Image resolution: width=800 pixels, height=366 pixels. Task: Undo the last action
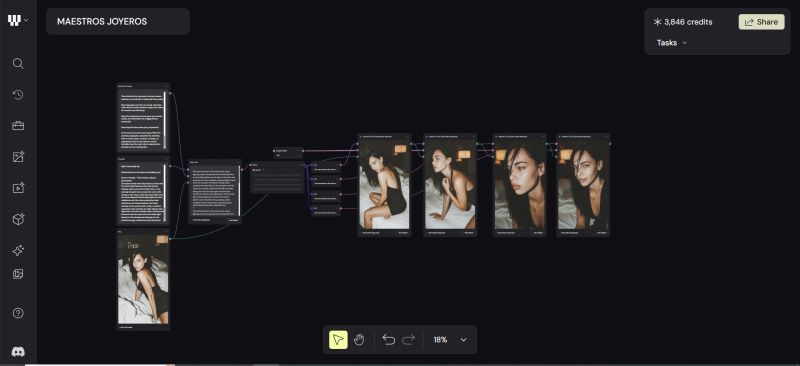click(389, 339)
